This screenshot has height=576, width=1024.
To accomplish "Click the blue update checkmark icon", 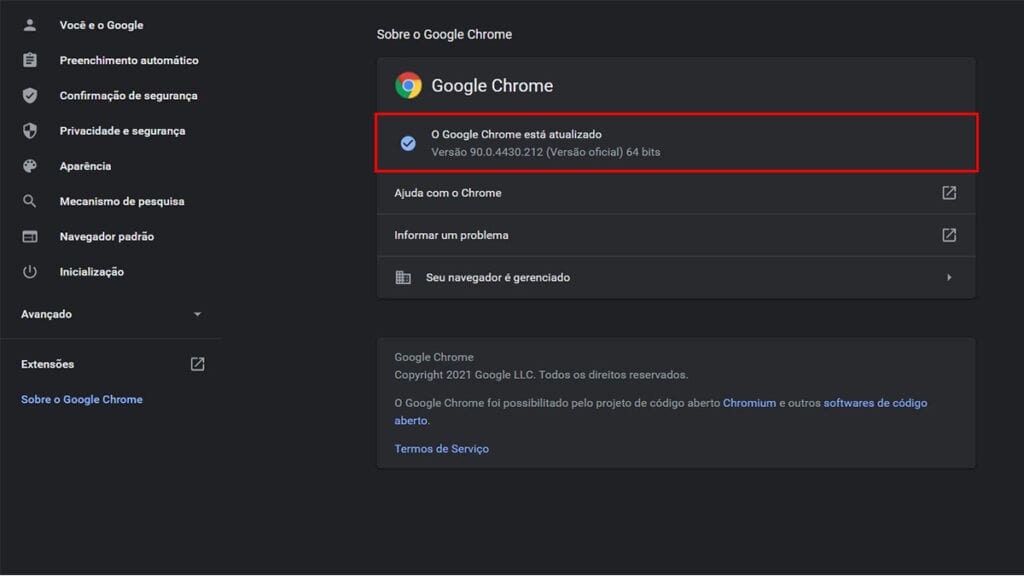I will click(x=408, y=143).
